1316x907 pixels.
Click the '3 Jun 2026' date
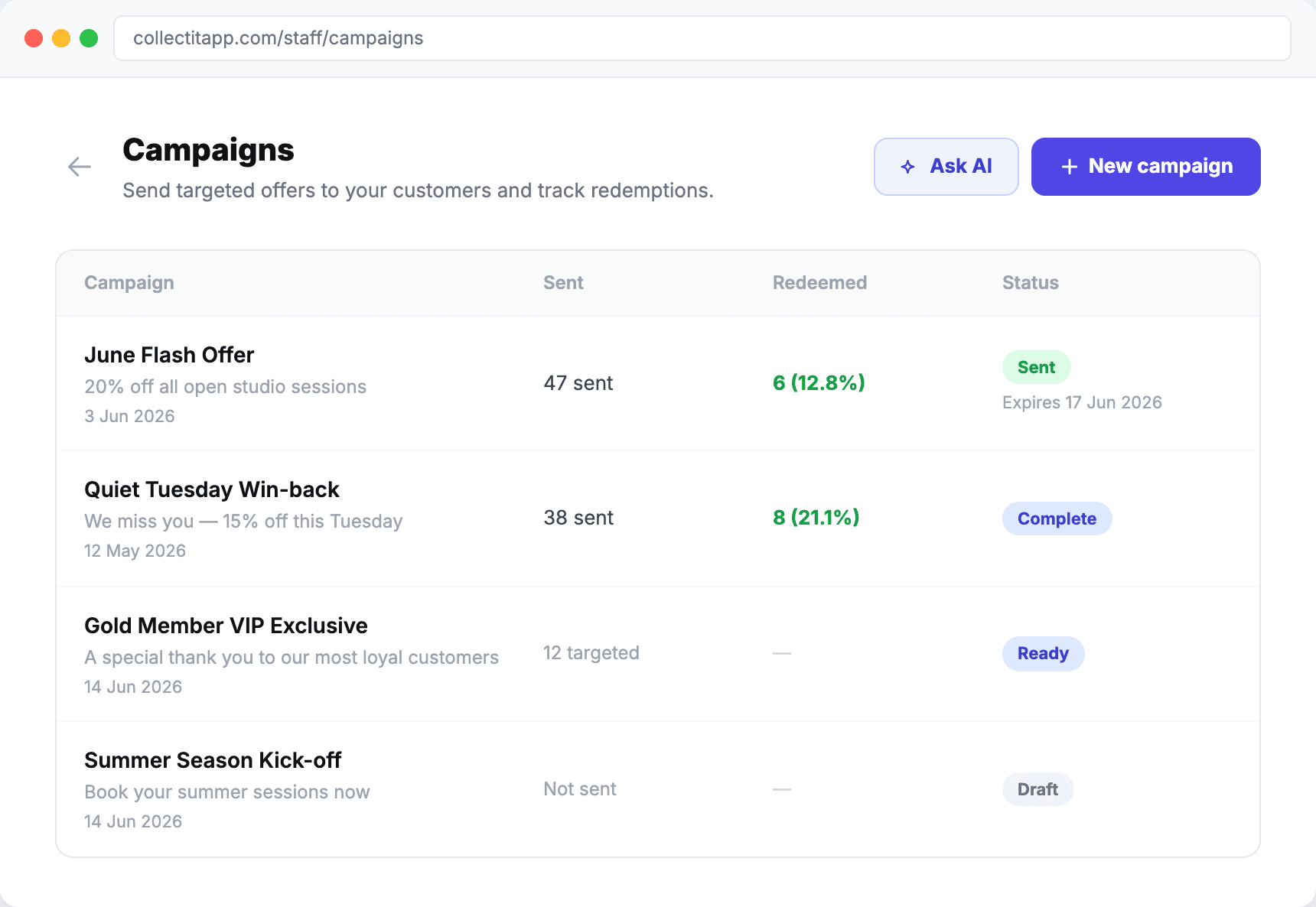click(129, 416)
